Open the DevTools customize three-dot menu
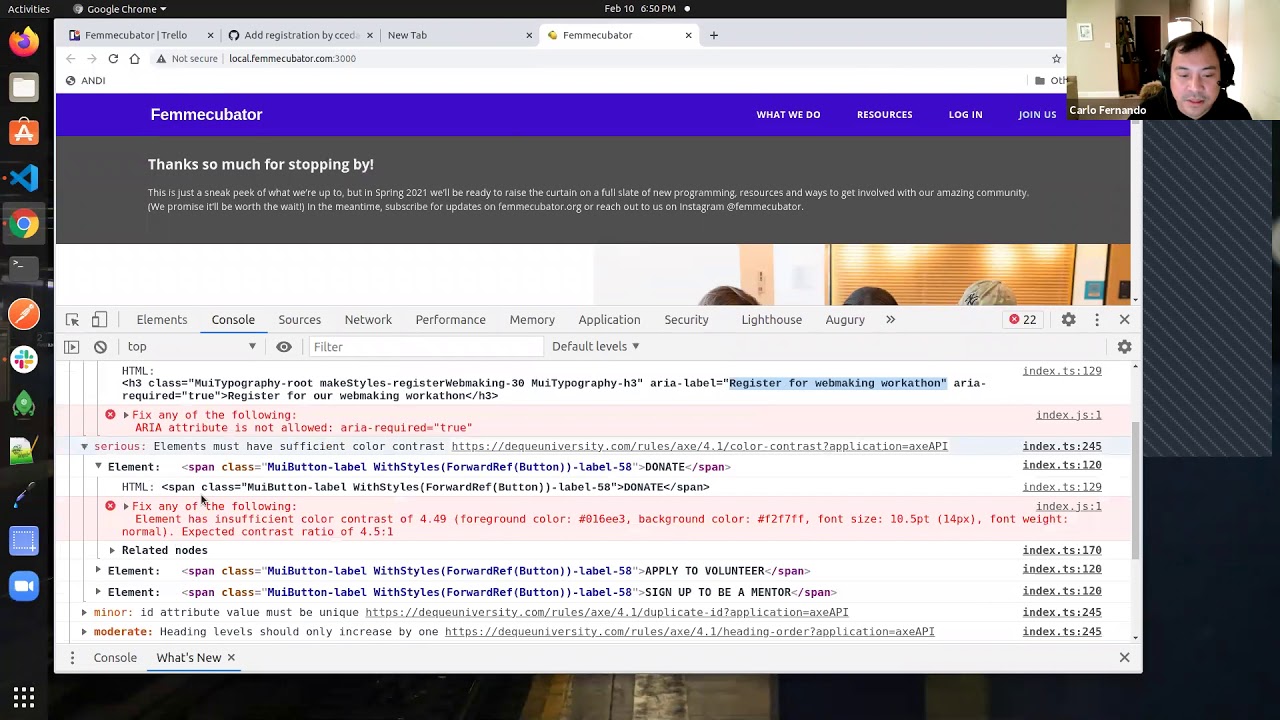The width and height of the screenshot is (1280, 720). [x=1097, y=320]
